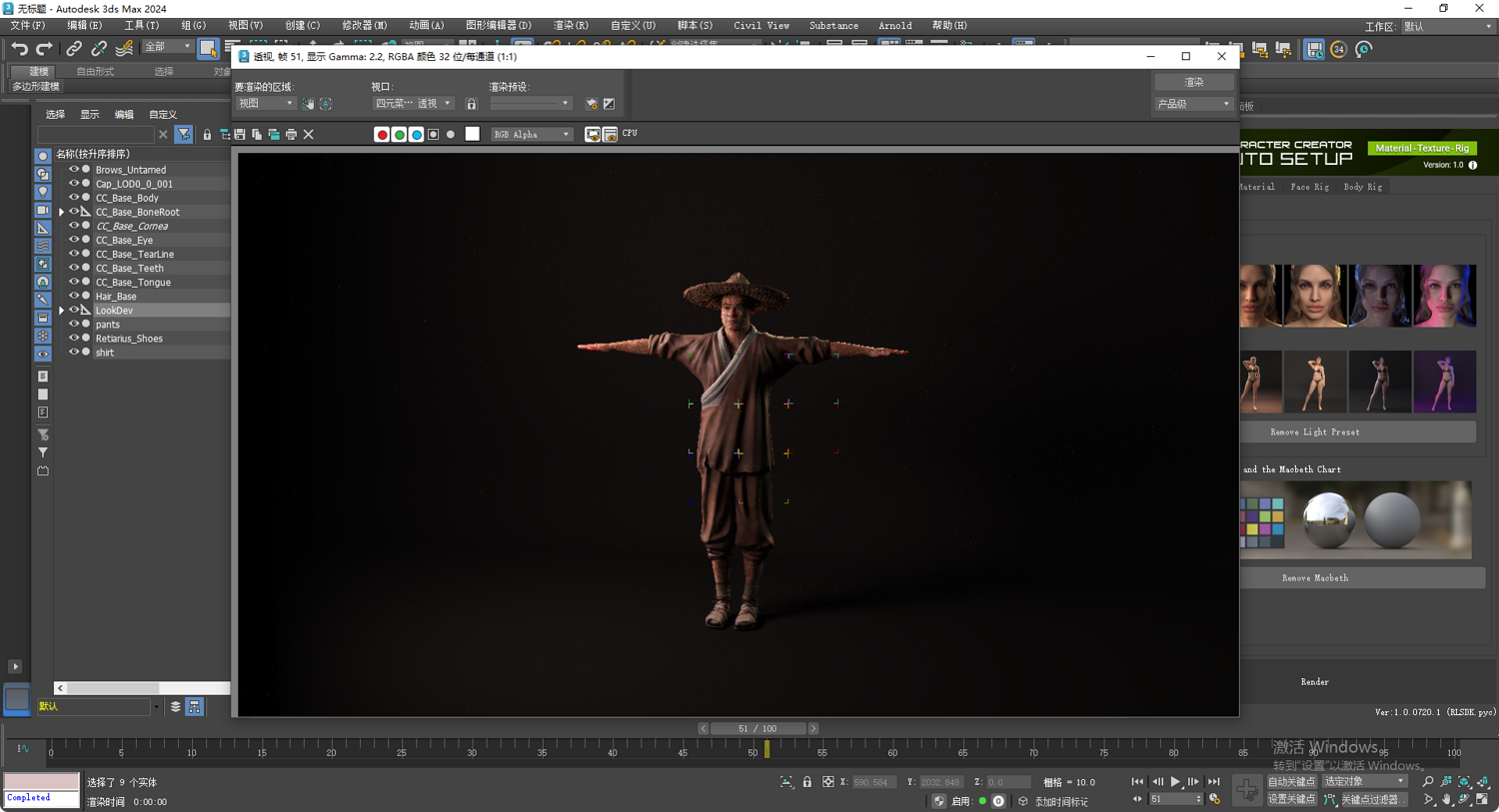Clear the rendered image with the X icon
The image size is (1499, 812).
click(309, 134)
